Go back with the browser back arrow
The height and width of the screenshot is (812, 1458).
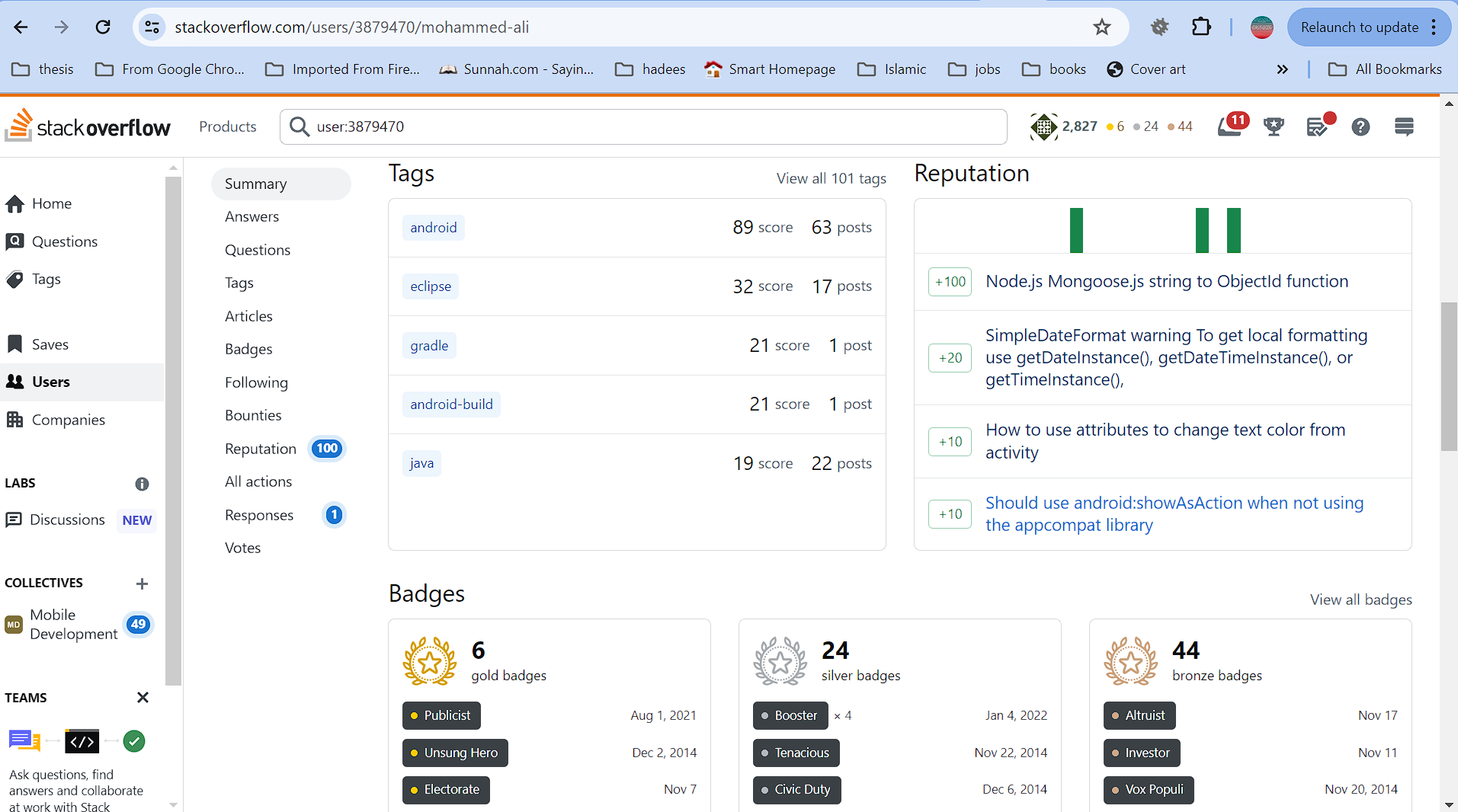coord(21,27)
